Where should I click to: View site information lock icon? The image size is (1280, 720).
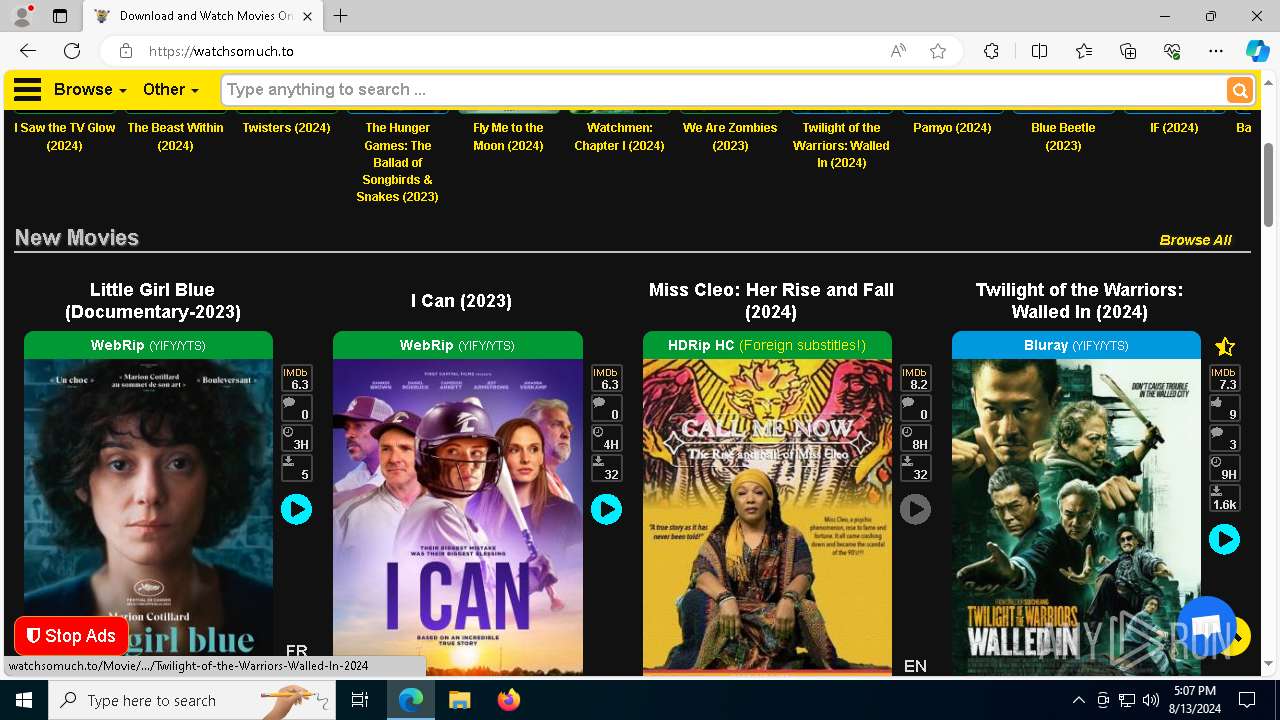(x=125, y=51)
